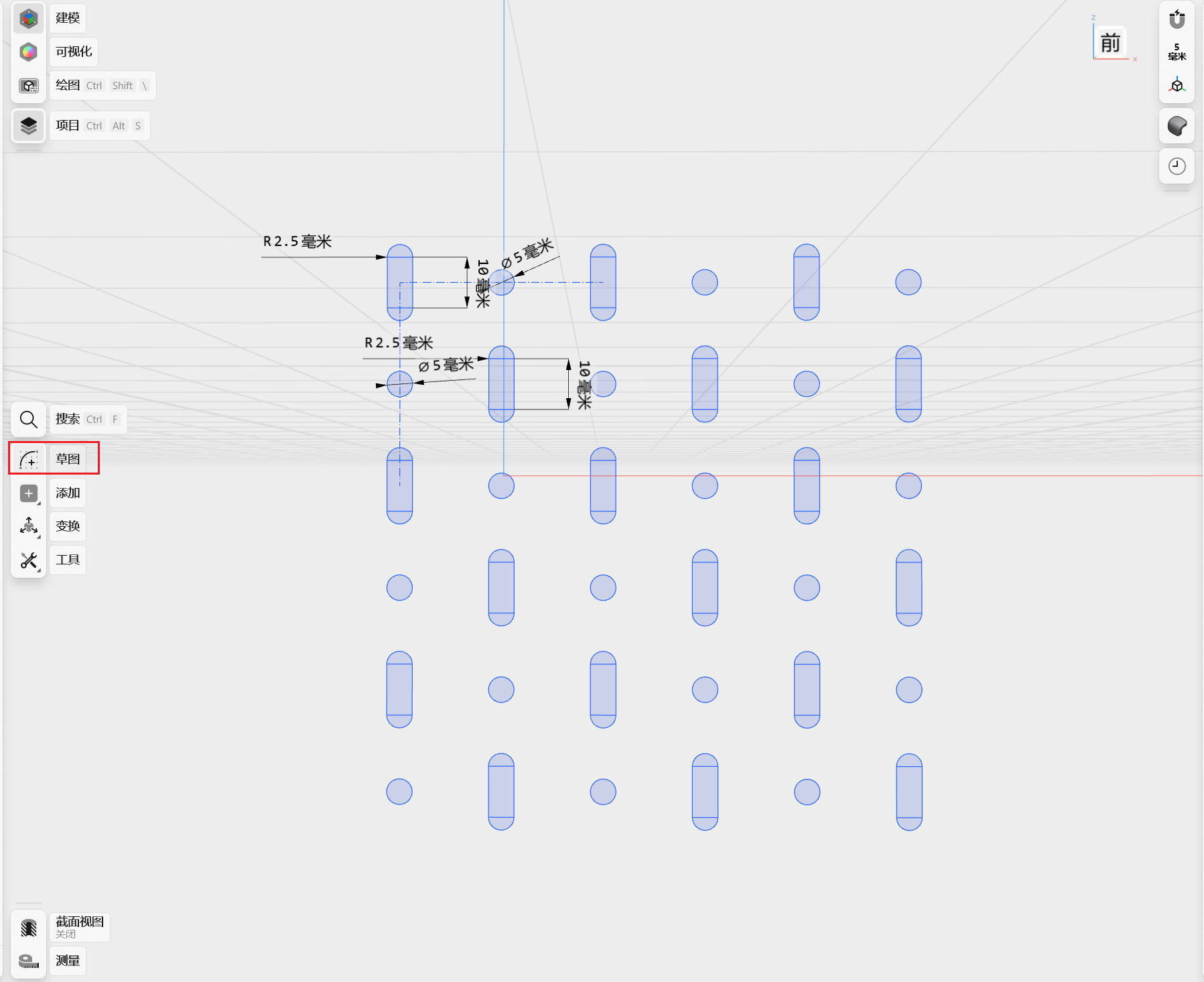This screenshot has width=1204, height=982.
Task: Click the 添加 (Add) text button
Action: (67, 493)
